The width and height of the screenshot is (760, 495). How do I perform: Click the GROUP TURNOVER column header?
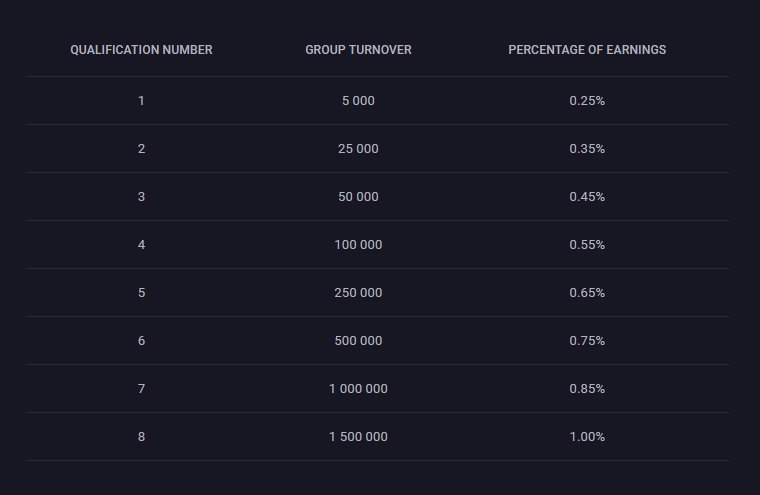point(358,50)
